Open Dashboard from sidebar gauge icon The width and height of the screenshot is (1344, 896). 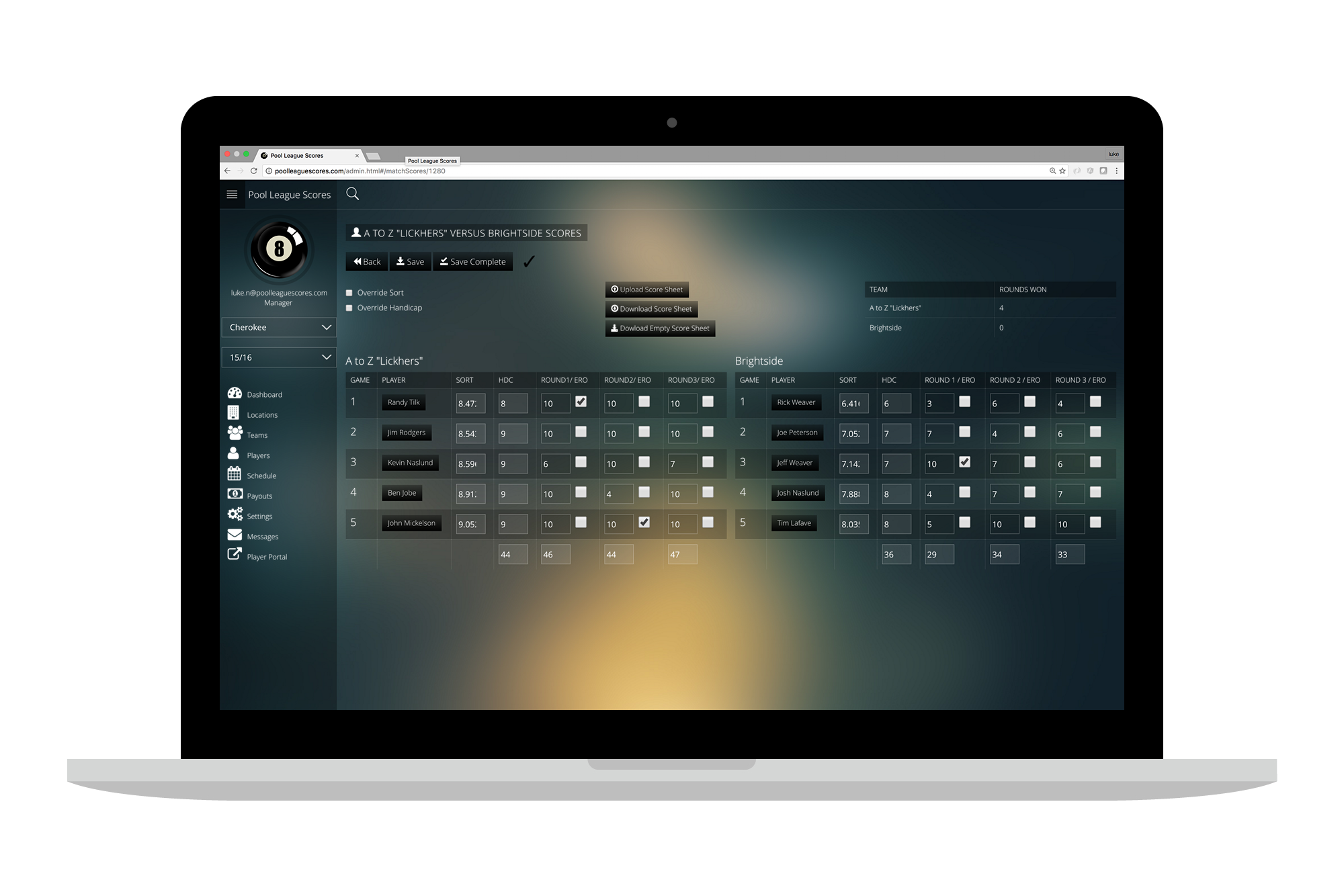[x=235, y=394]
